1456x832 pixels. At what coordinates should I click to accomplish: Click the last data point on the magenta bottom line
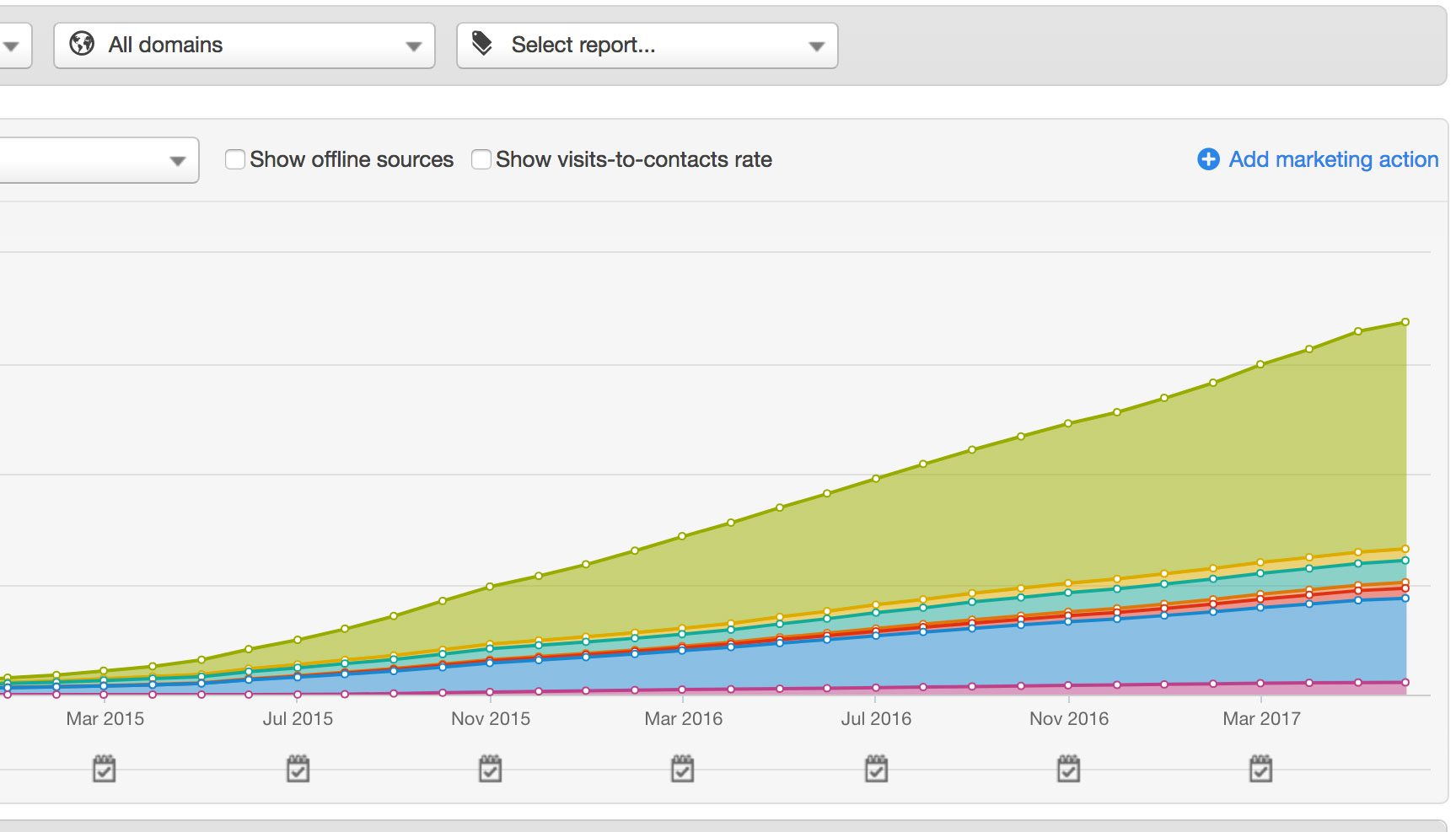(x=1405, y=683)
